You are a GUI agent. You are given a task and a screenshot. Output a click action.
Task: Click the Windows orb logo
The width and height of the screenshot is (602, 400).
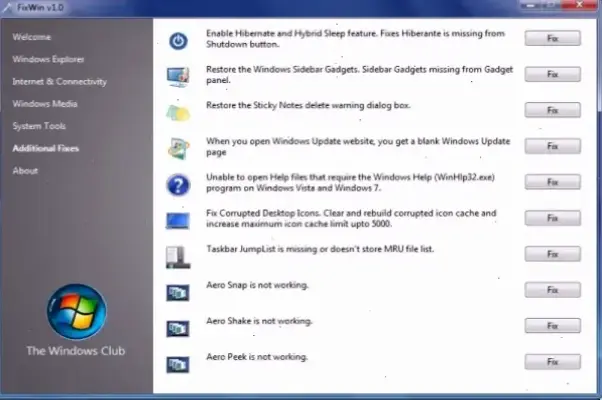pyautogui.click(x=76, y=312)
